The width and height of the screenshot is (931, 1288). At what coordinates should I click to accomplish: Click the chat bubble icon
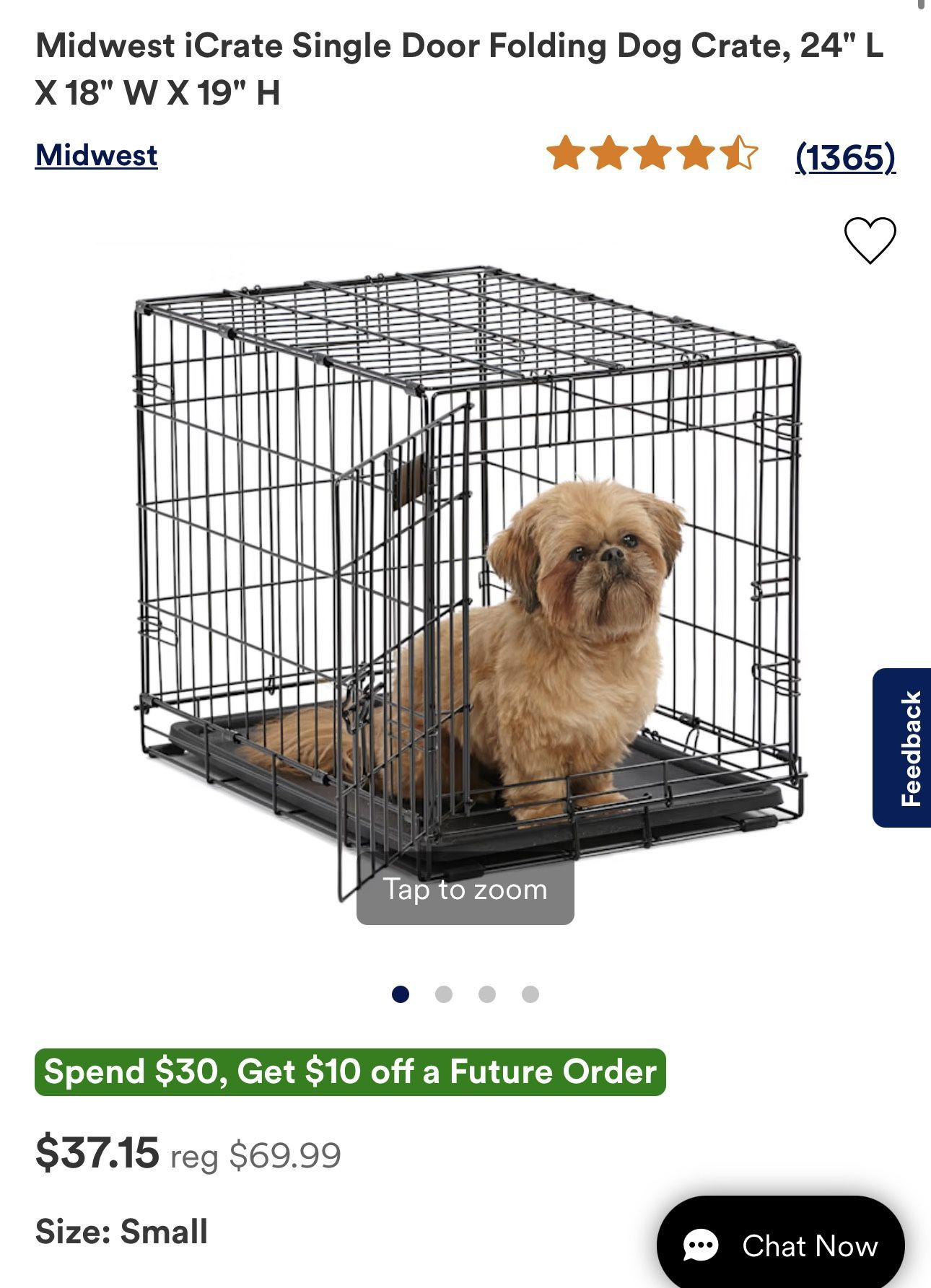click(x=700, y=1245)
